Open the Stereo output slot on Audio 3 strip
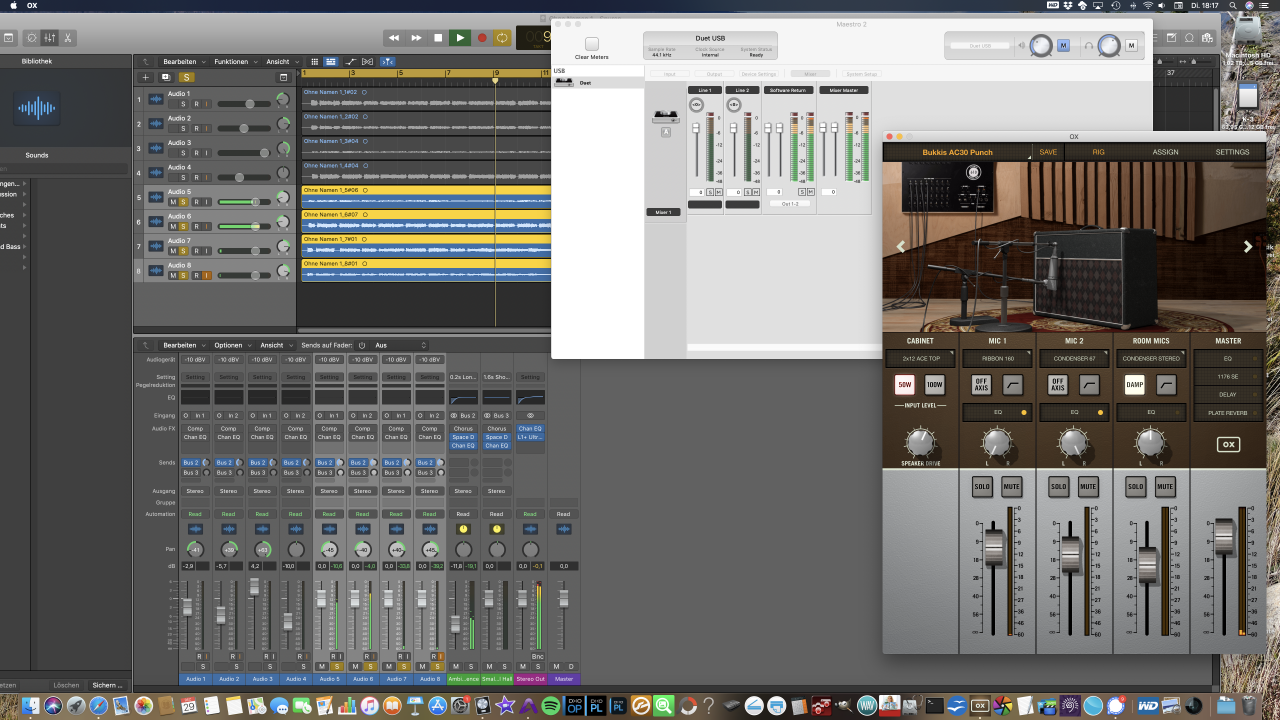Screen dimensions: 1280x720 [x=262, y=491]
